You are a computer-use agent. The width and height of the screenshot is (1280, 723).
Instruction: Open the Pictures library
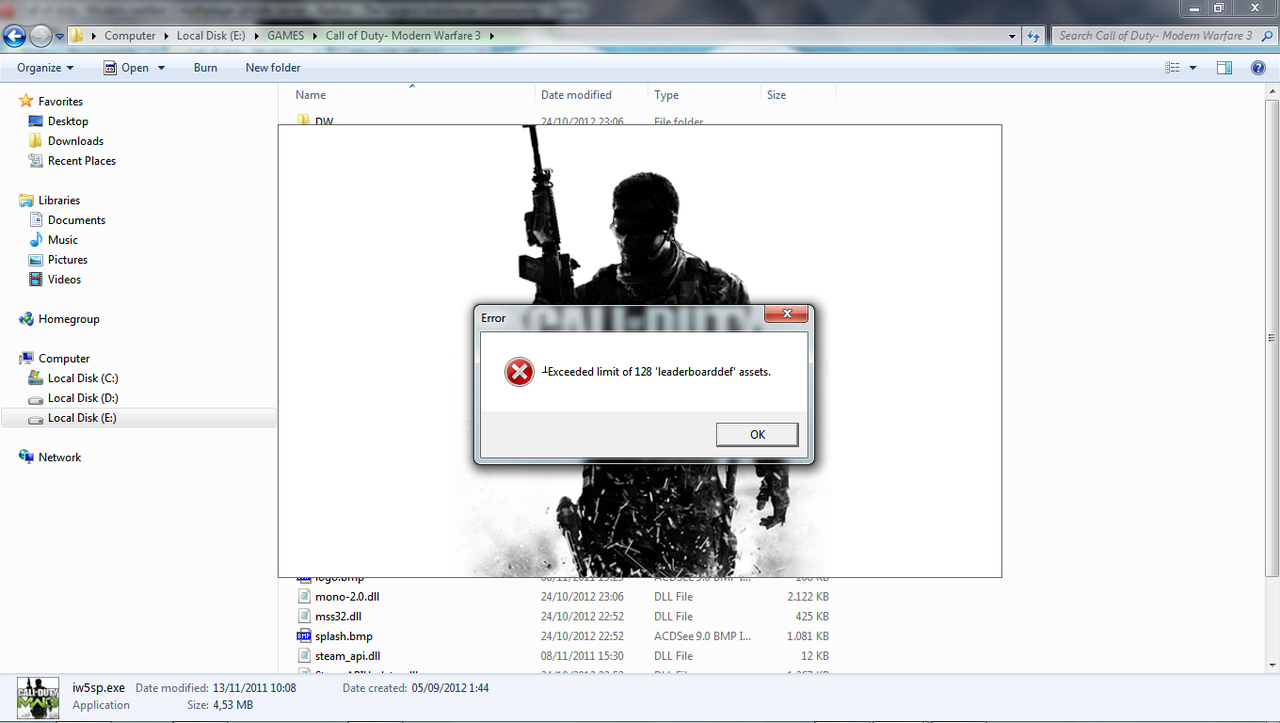[x=68, y=260]
